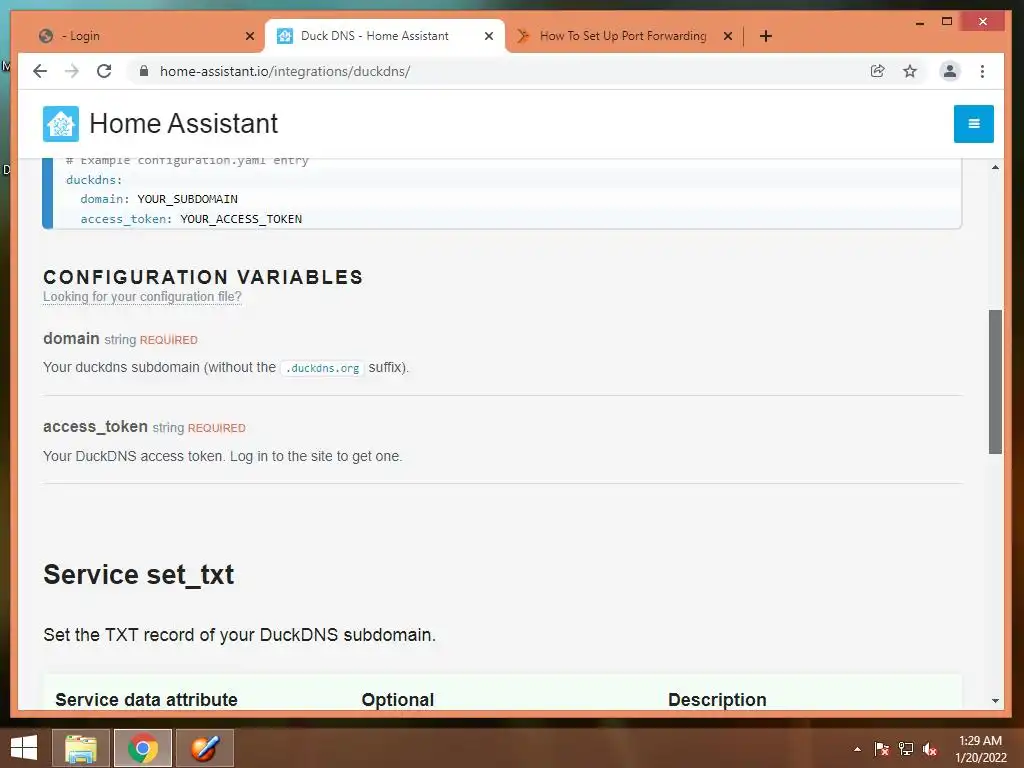
Task: Show hidden tray icons arrow
Action: (857, 749)
